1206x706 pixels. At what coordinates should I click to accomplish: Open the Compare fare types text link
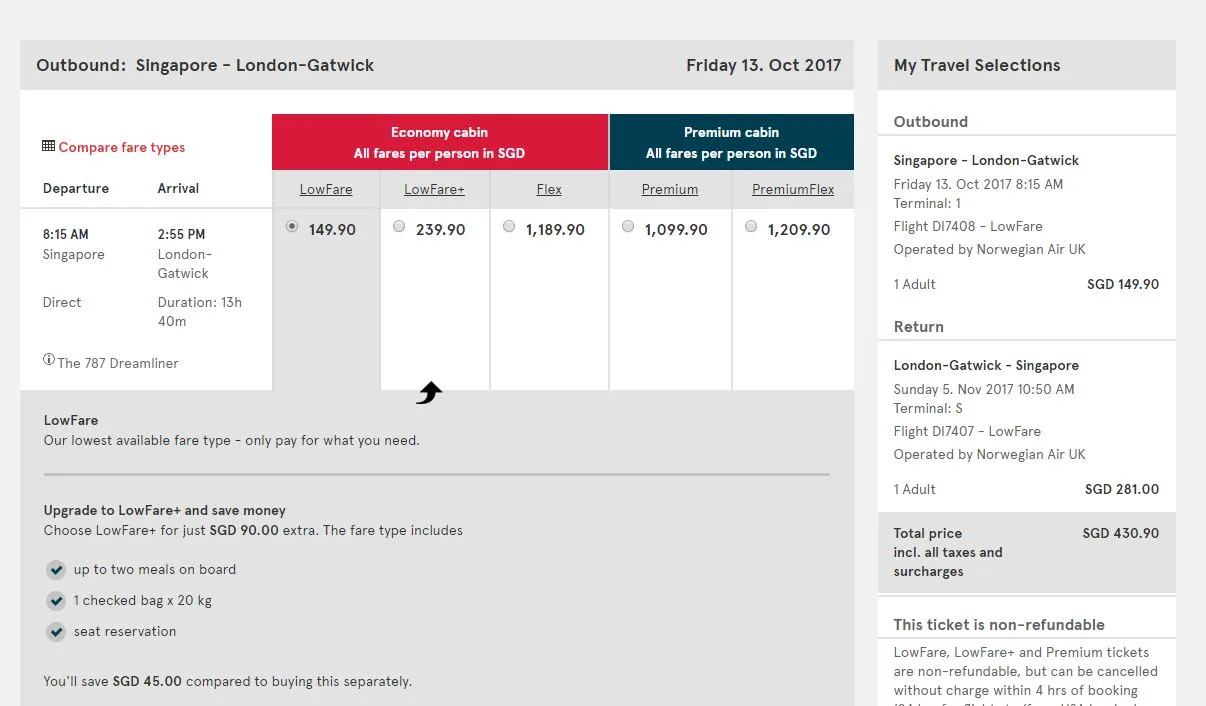122,147
